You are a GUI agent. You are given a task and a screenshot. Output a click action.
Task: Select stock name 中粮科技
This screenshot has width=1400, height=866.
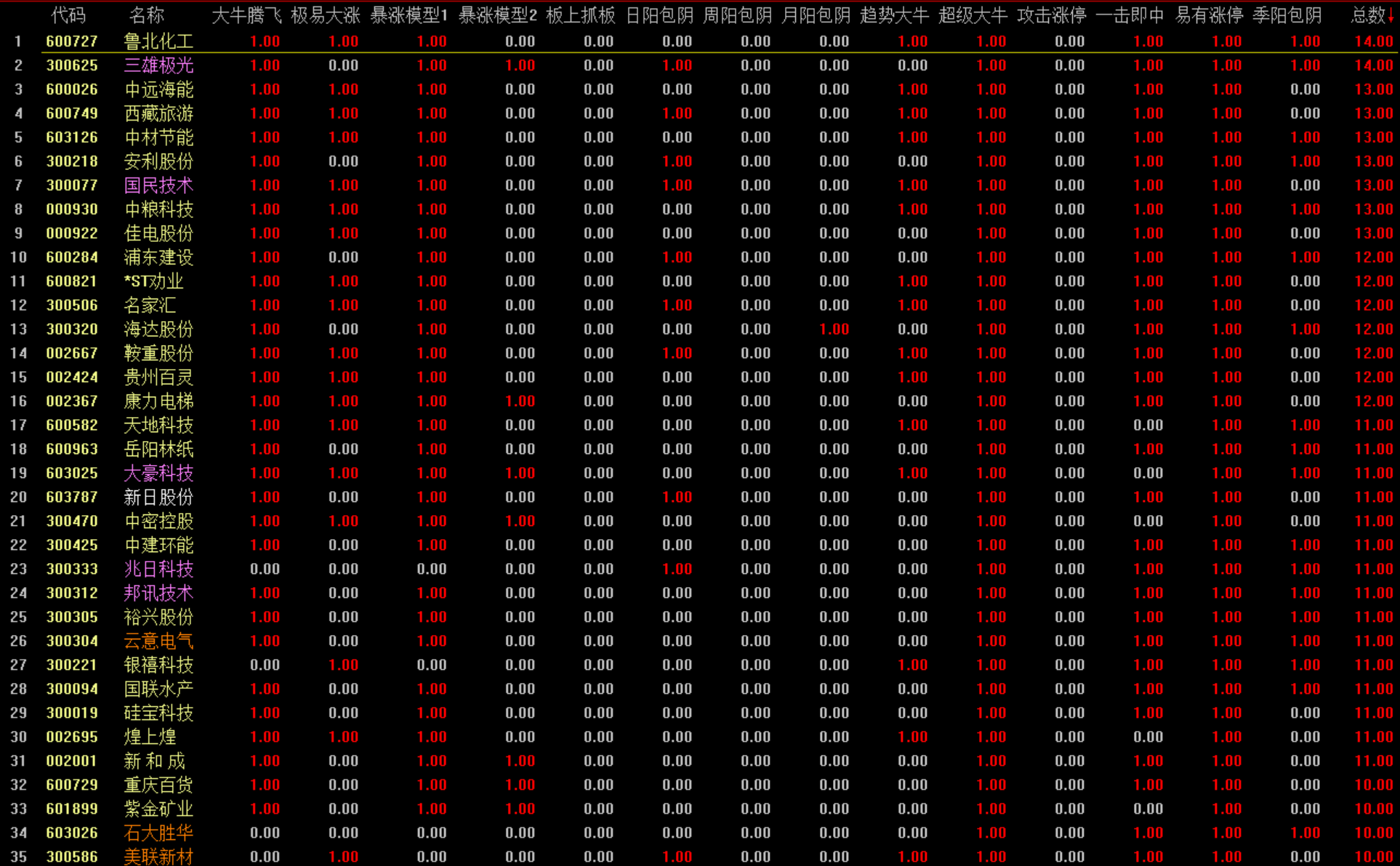click(158, 209)
